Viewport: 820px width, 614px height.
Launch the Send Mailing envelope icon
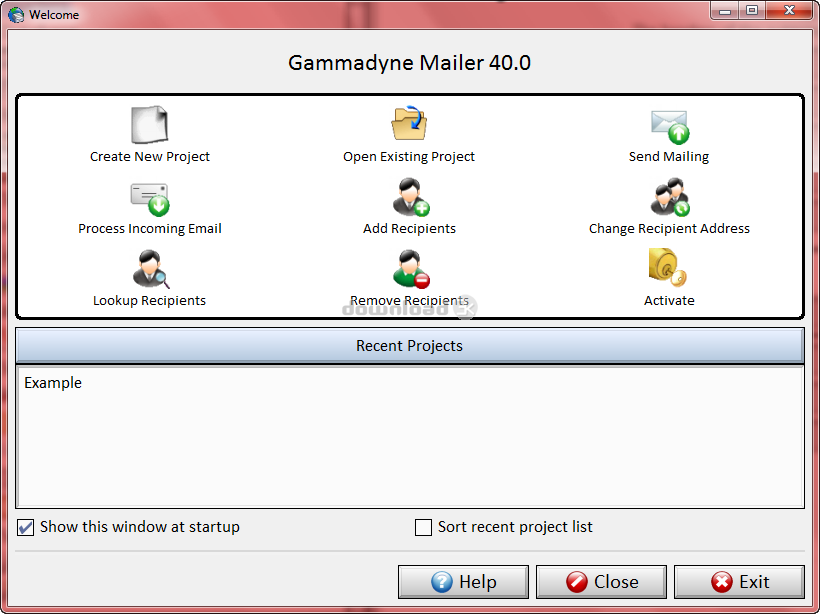670,127
